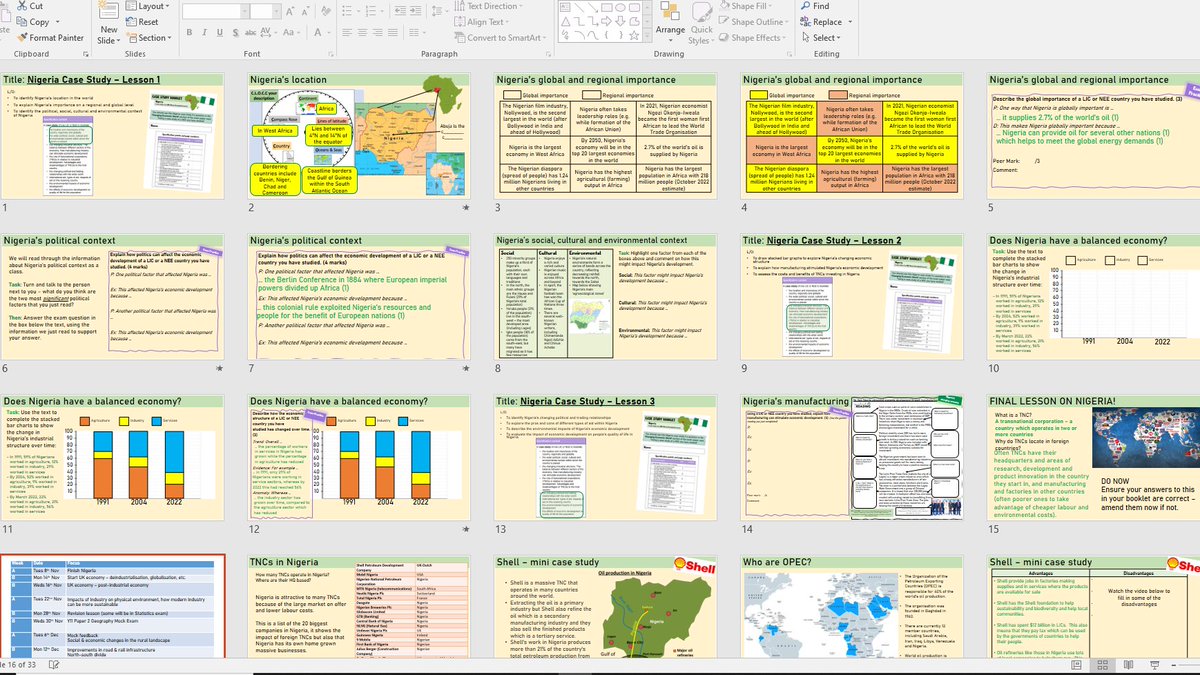Click Align Right paragraph icon

[x=378, y=33]
